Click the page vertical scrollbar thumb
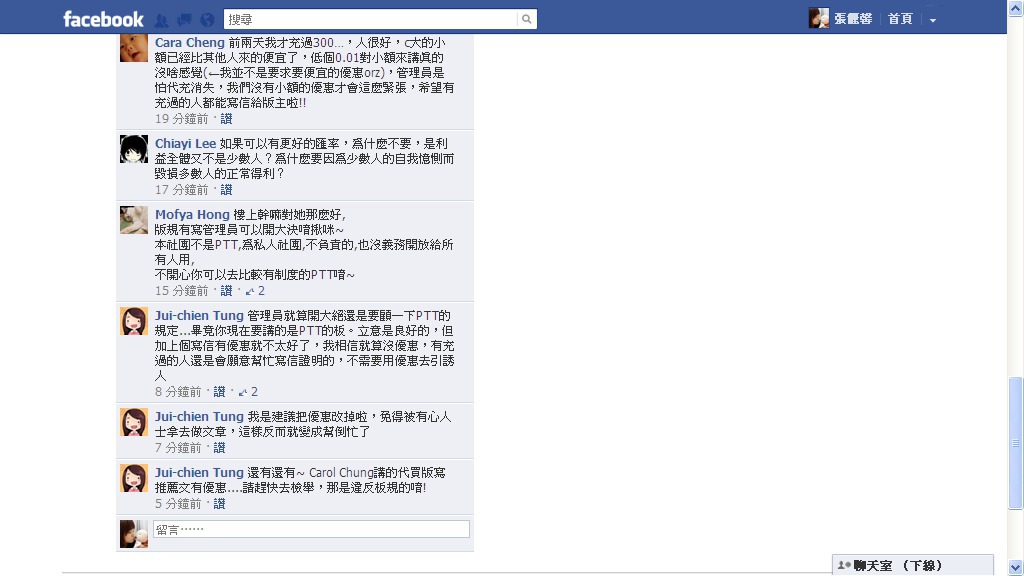Image resolution: width=1024 pixels, height=576 pixels. click(1015, 443)
